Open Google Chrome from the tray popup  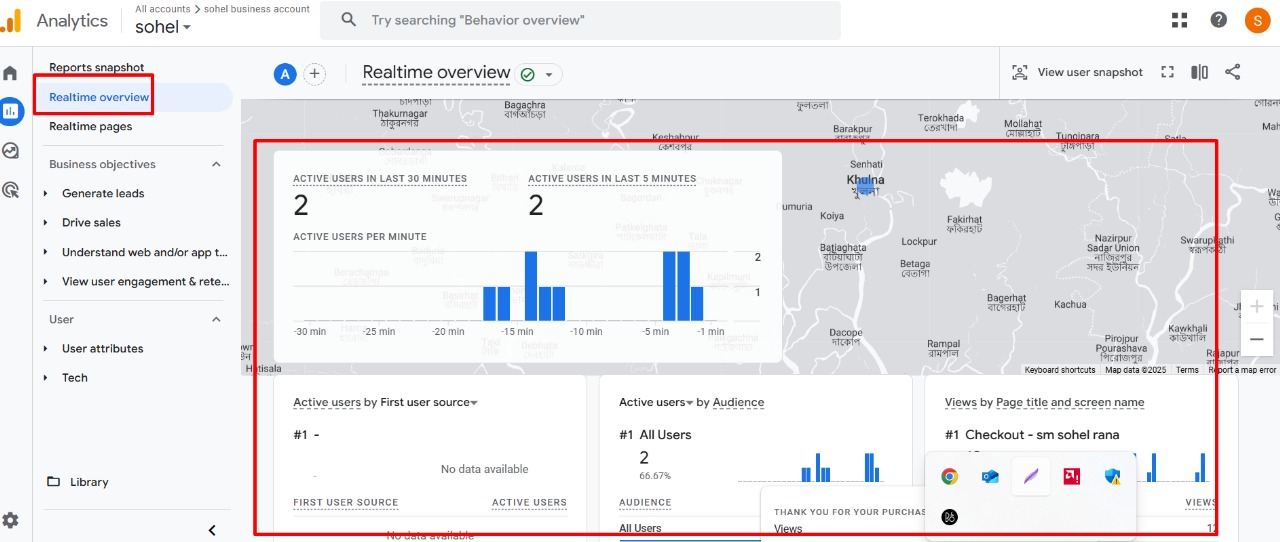click(949, 477)
